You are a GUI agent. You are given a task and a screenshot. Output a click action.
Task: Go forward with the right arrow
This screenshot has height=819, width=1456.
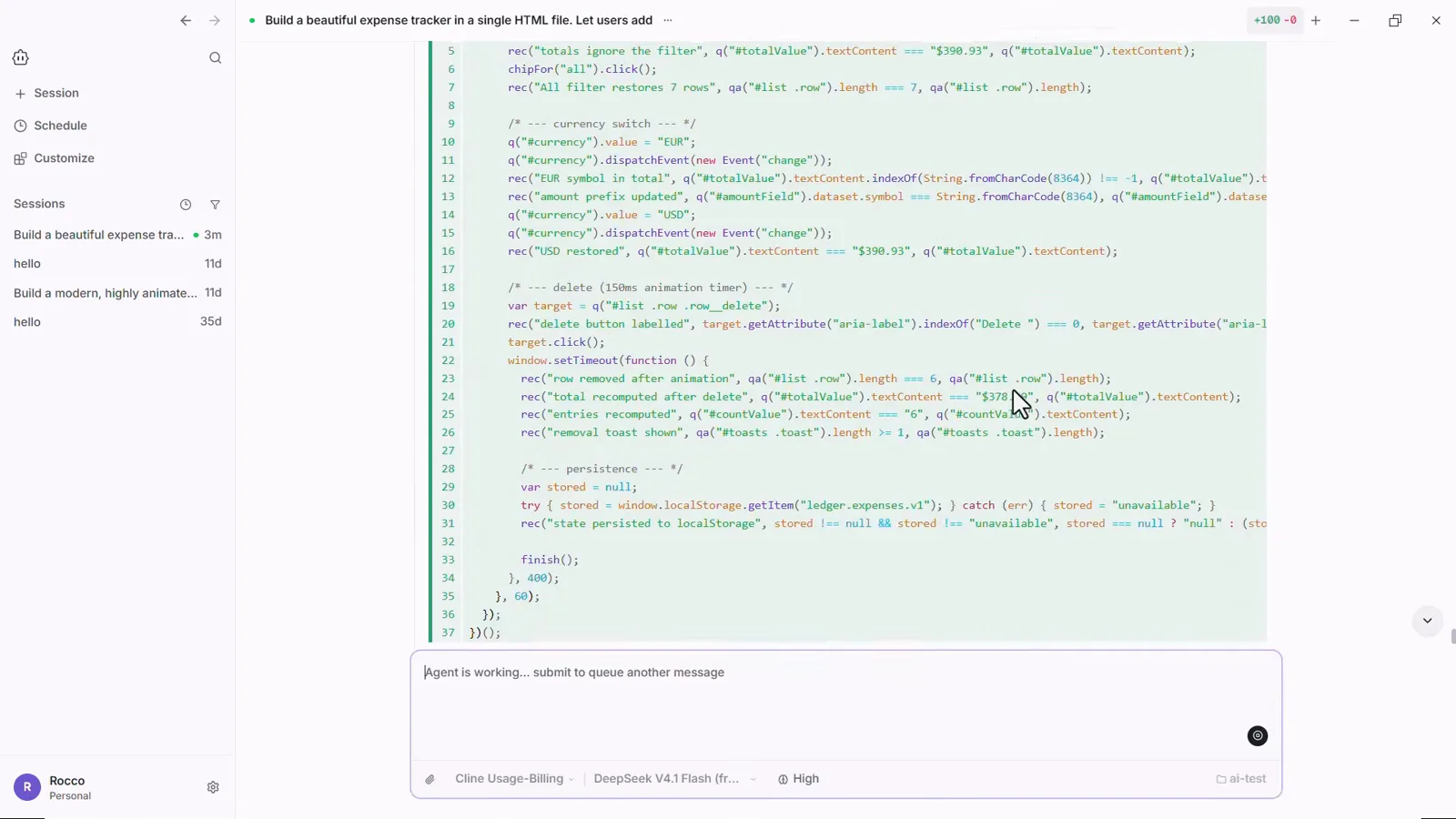click(215, 20)
